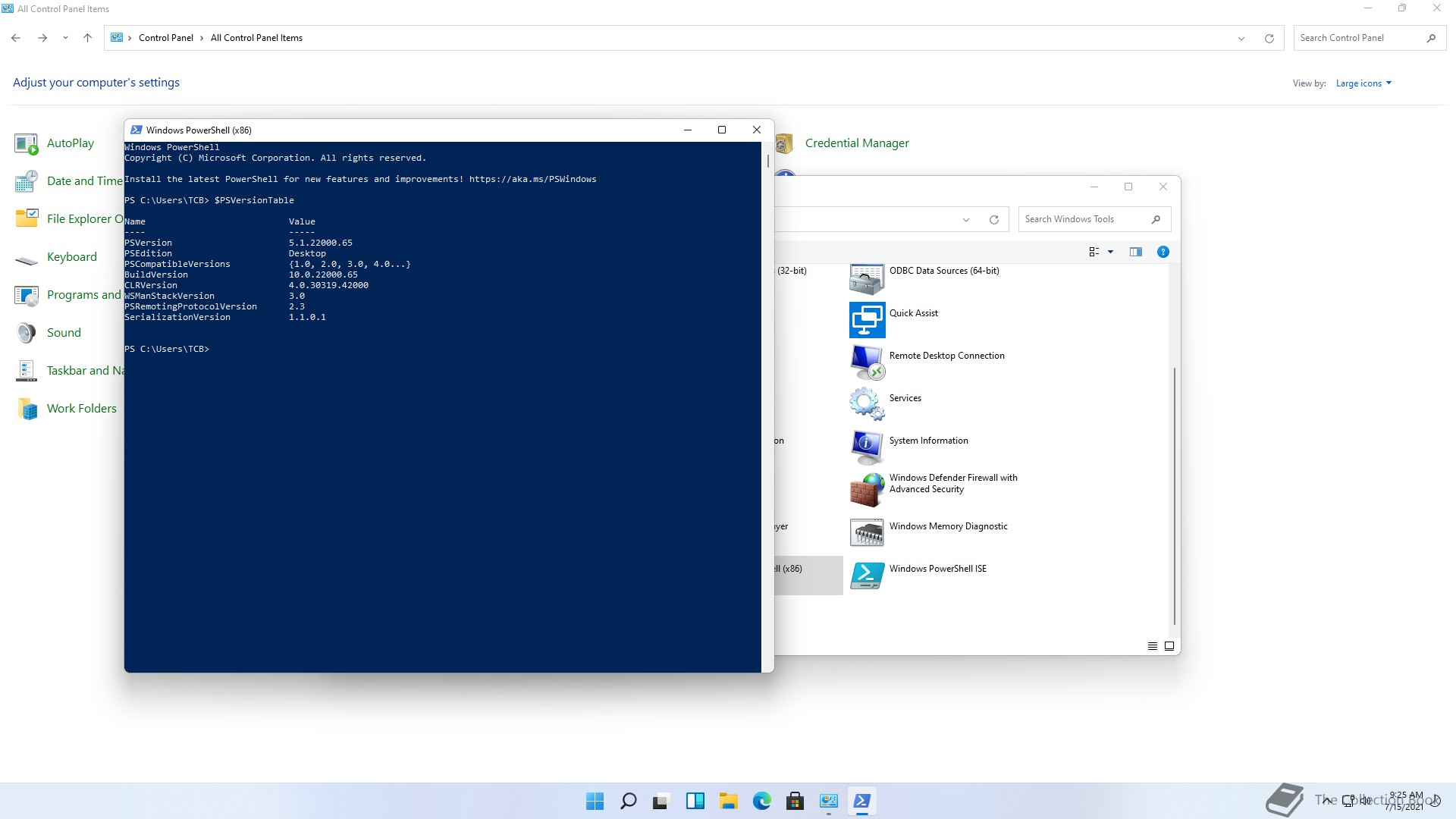Viewport: 1456px width, 819px height.
Task: Minimize the Windows PowerShell (x86) window
Action: point(688,130)
